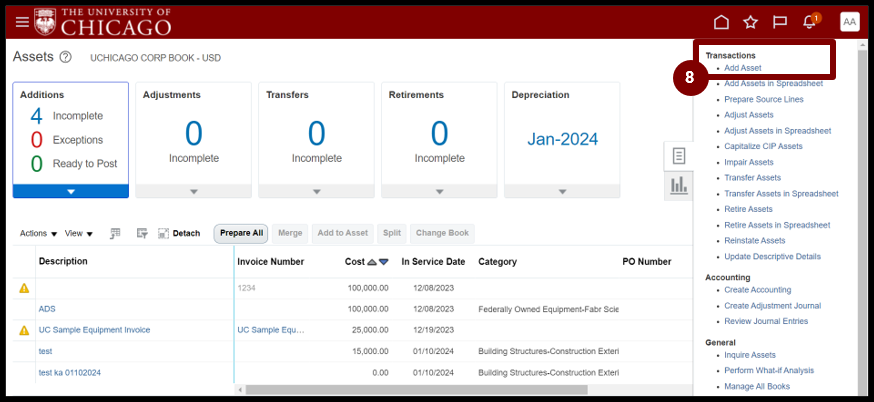
Task: Open the 'test ka 01102024' description link
Action: tap(70, 372)
